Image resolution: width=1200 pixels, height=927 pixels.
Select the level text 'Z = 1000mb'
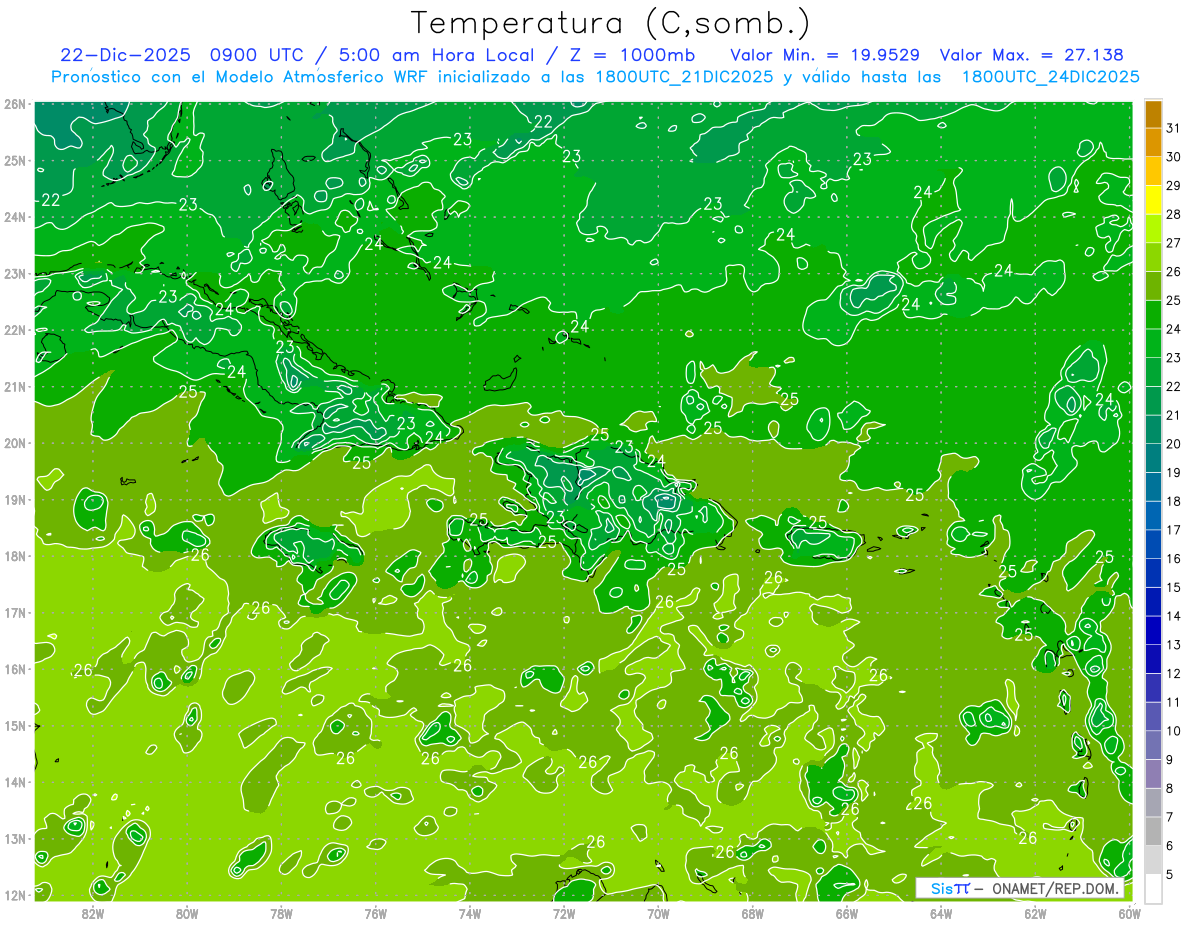[x=630, y=55]
